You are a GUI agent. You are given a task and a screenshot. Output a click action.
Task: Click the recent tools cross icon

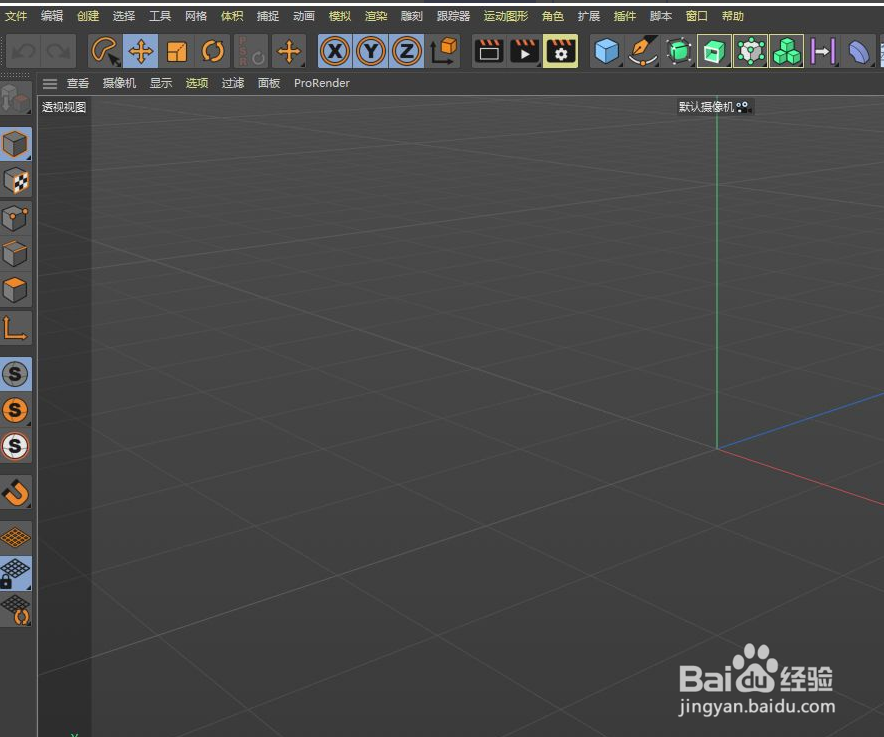[x=289, y=51]
